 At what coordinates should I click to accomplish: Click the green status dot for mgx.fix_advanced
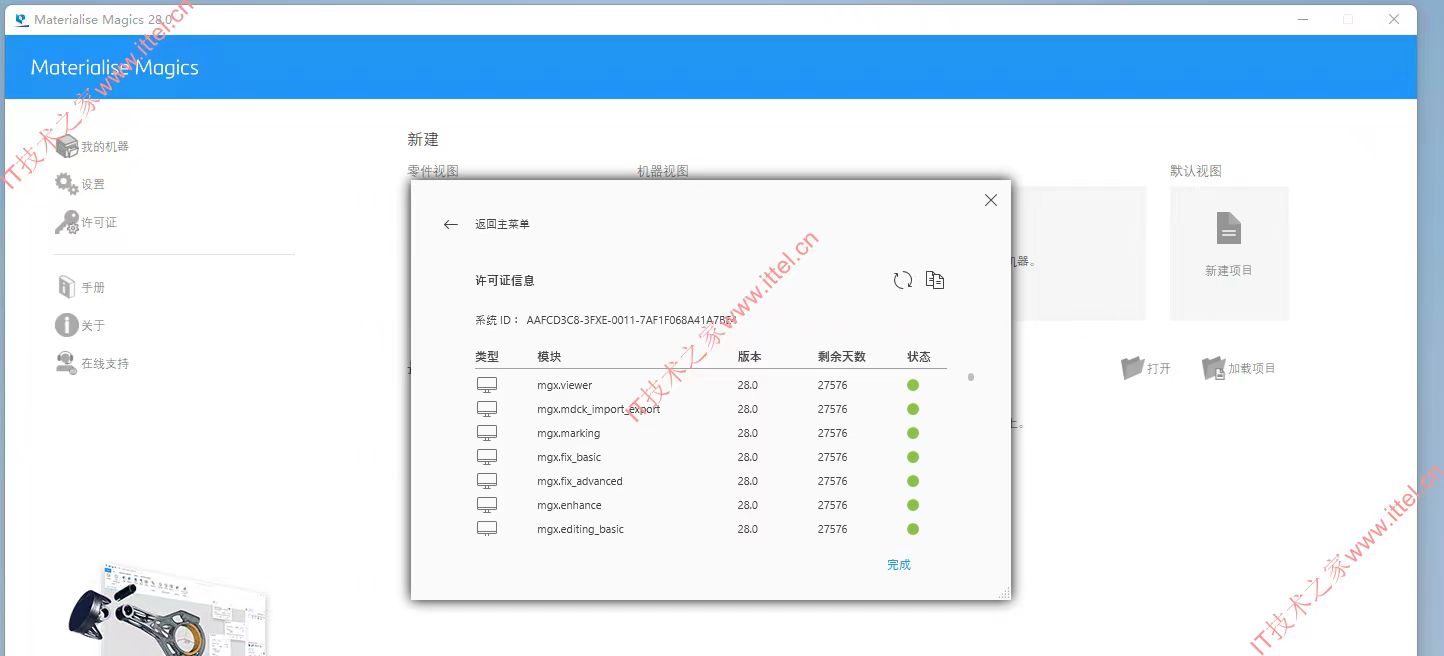coord(913,481)
